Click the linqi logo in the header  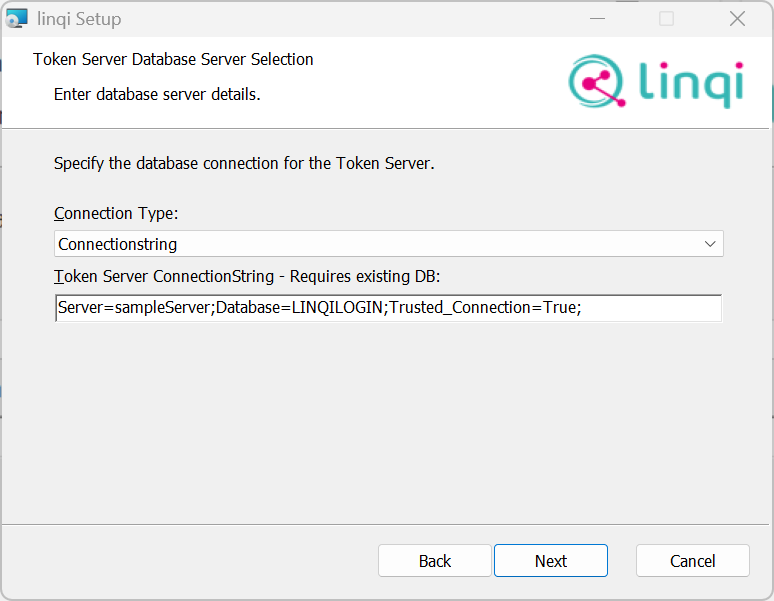656,81
